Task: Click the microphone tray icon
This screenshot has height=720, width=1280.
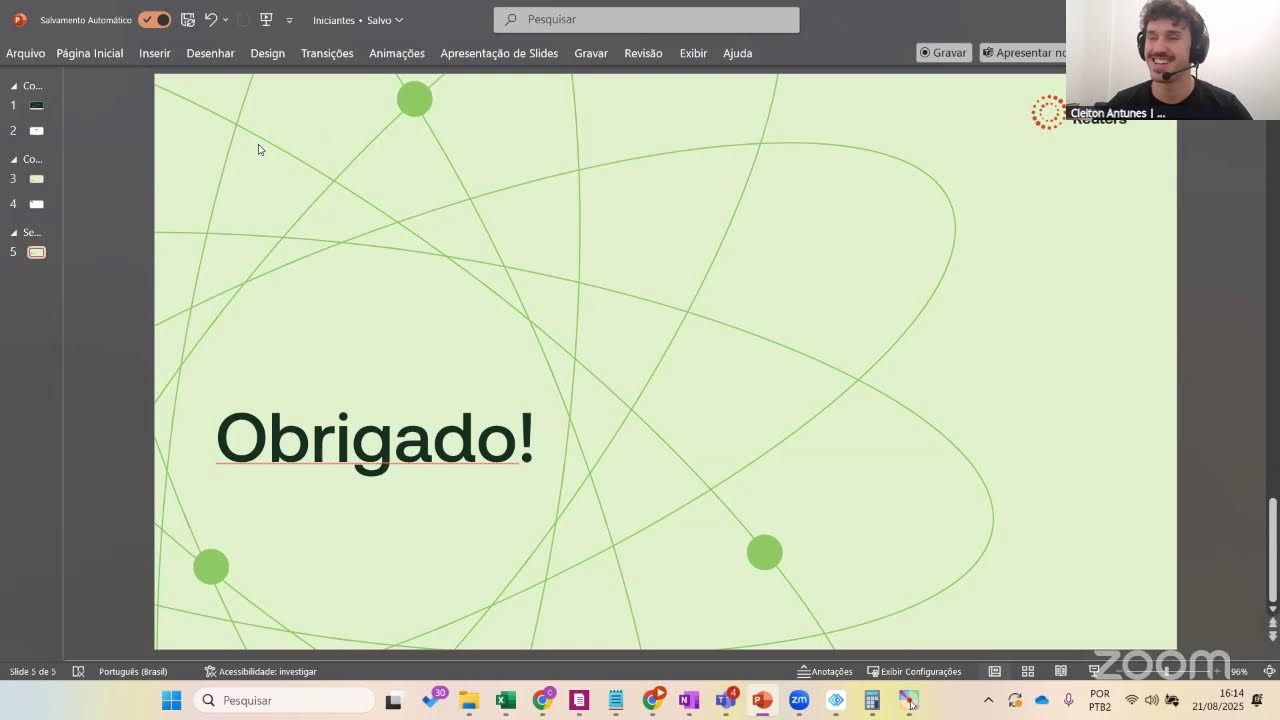Action: pyautogui.click(x=1069, y=700)
